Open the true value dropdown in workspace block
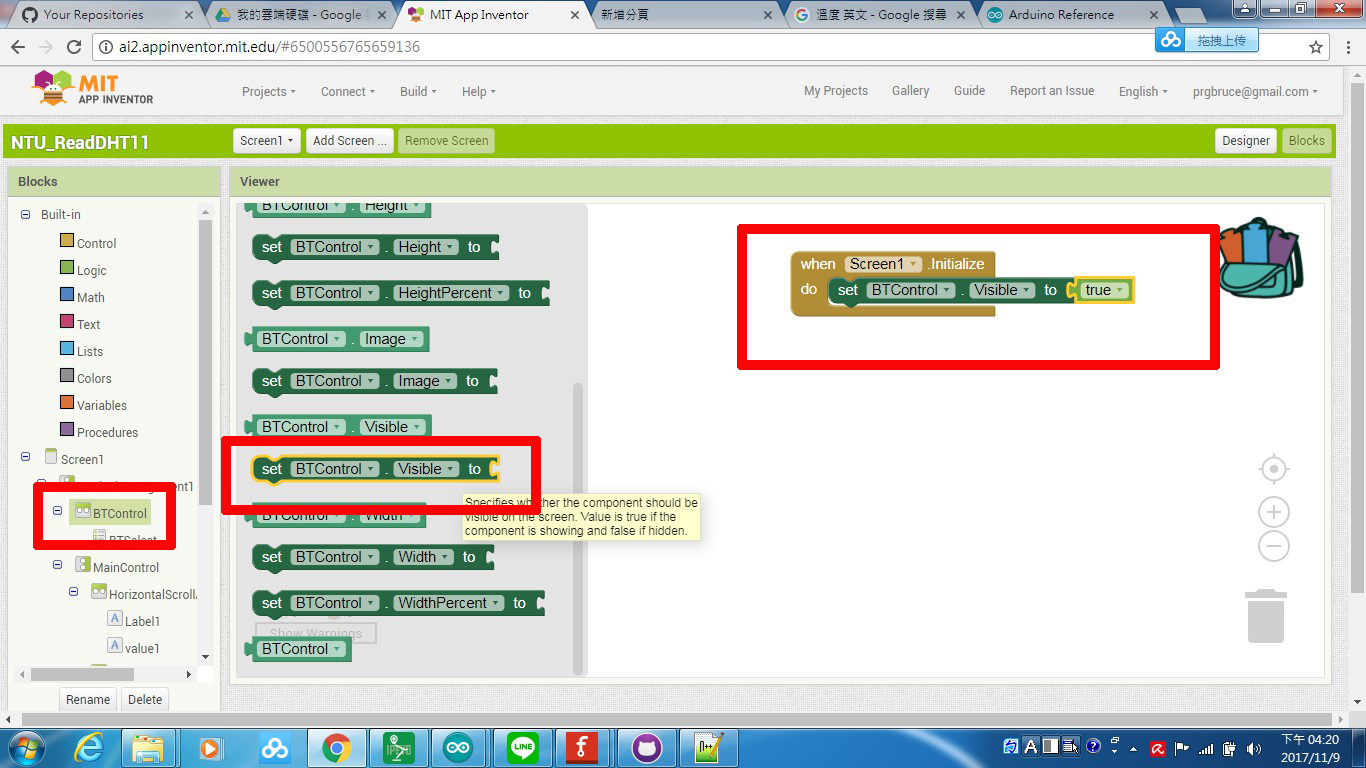 click(1105, 290)
